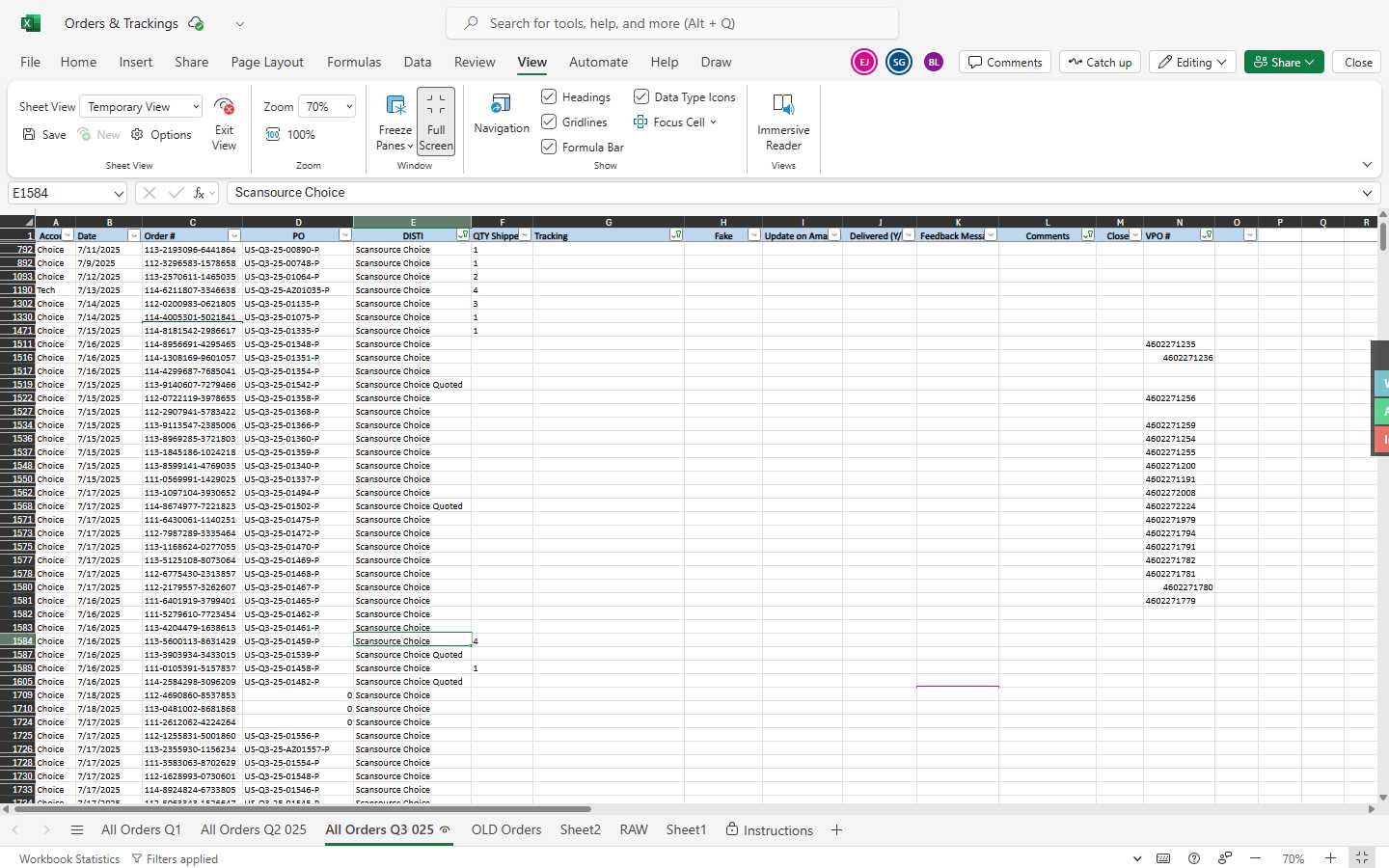The image size is (1389, 868).
Task: Click the Close button in ribbon
Action: click(1358, 62)
